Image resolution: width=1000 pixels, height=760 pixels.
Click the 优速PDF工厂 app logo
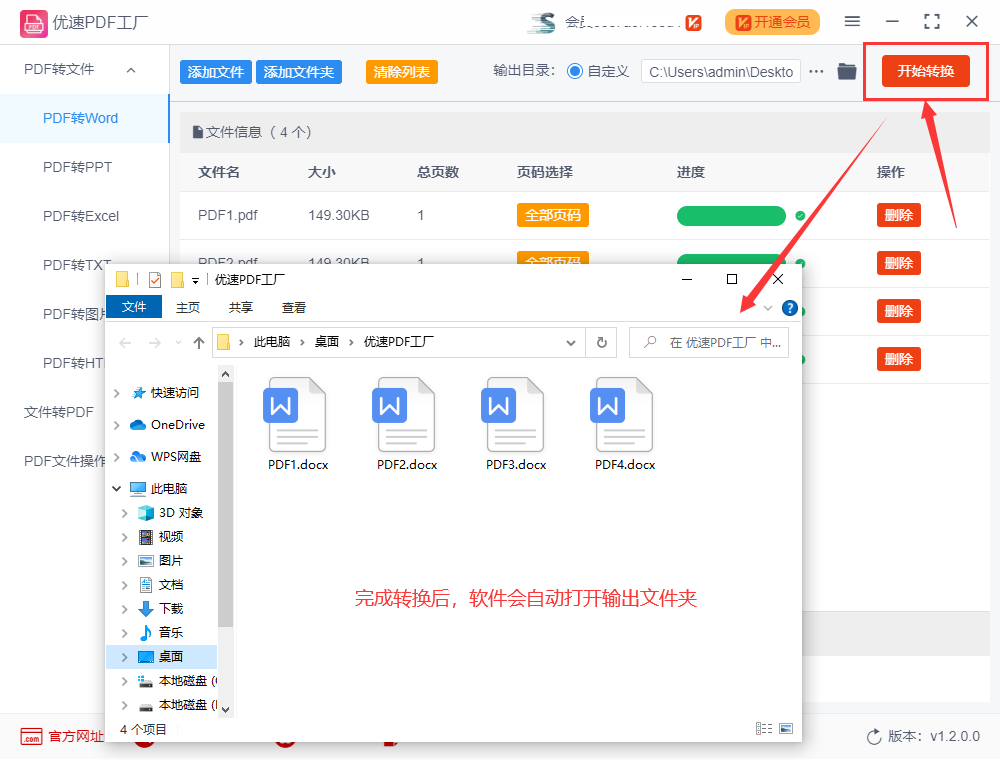(x=33, y=24)
